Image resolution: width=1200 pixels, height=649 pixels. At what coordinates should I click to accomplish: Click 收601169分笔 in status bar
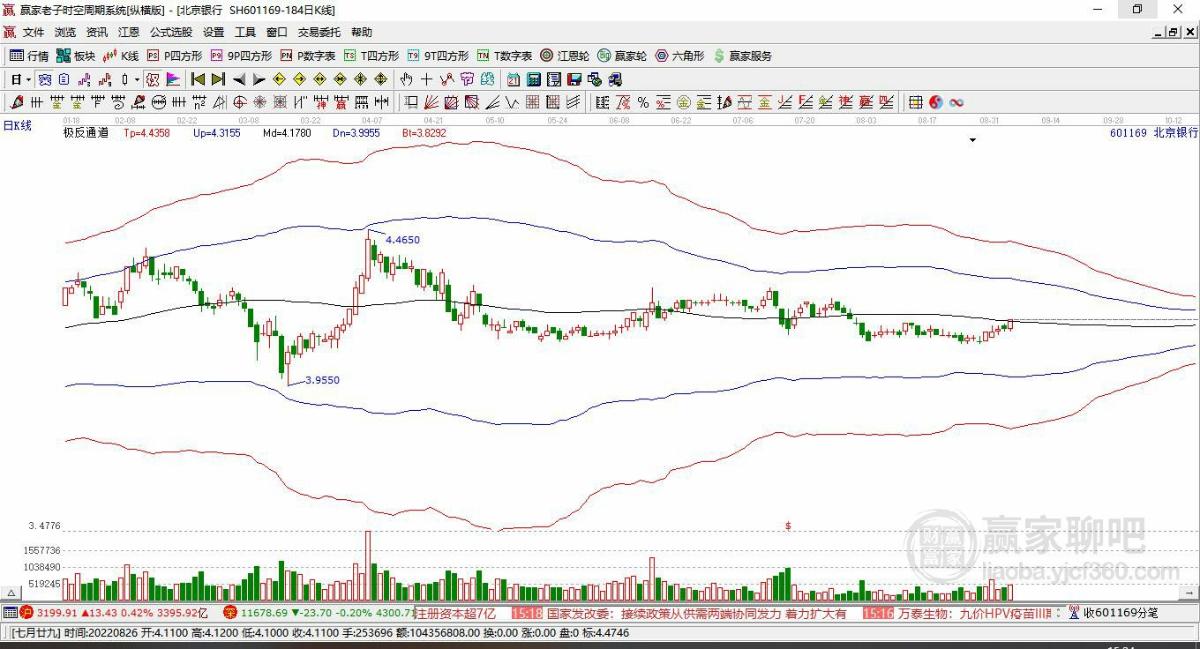1121,613
